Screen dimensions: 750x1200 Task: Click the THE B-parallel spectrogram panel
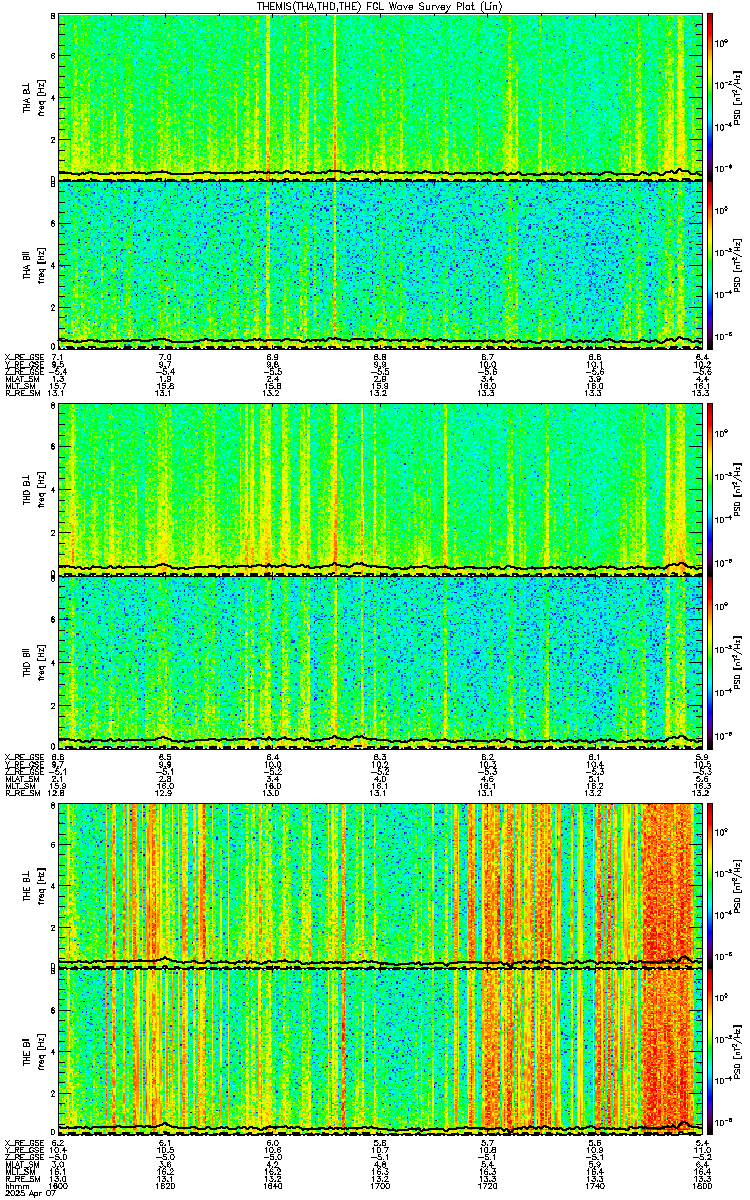click(381, 1051)
